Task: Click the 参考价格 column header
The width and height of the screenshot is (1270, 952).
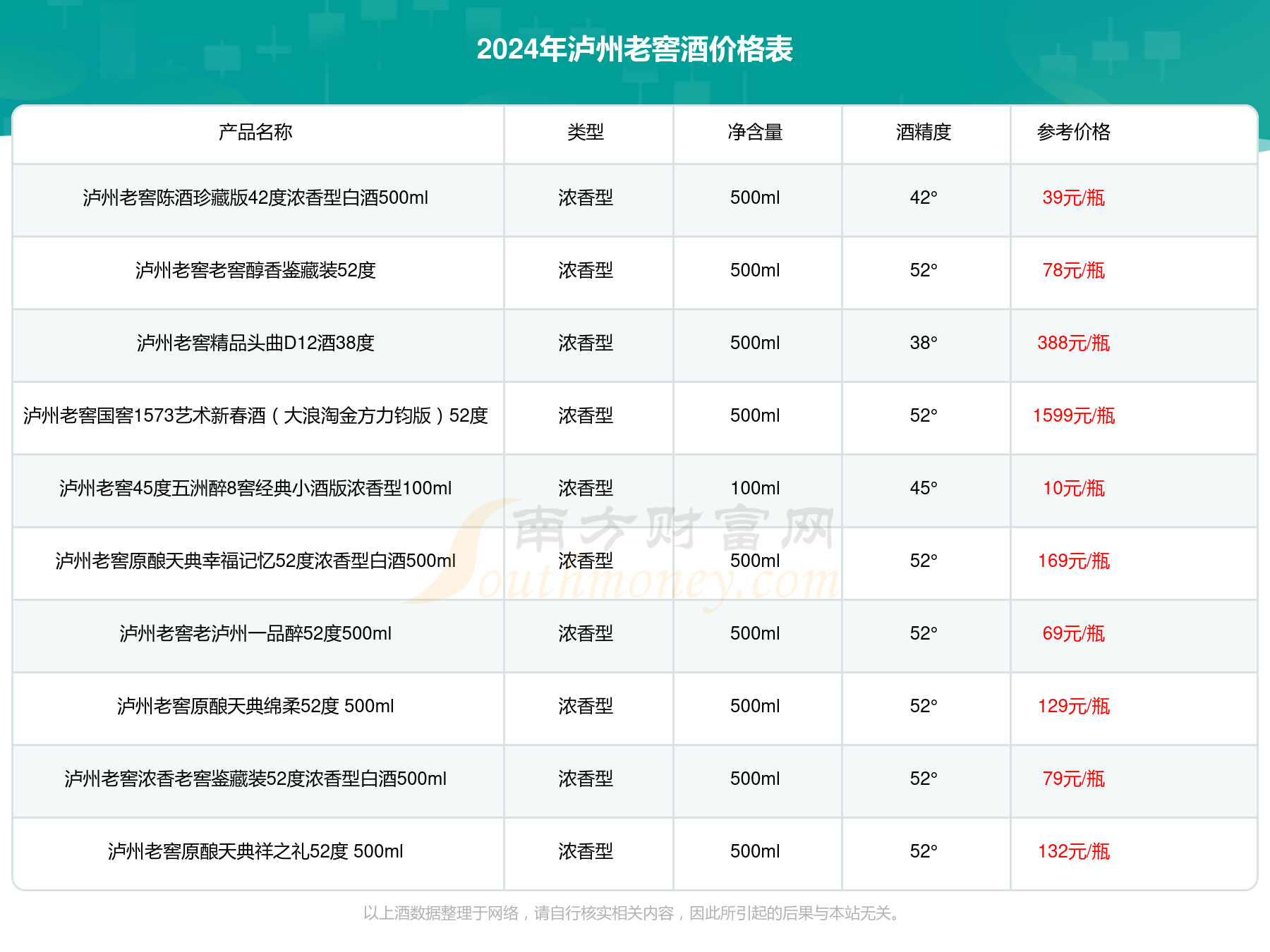Action: point(1074,132)
